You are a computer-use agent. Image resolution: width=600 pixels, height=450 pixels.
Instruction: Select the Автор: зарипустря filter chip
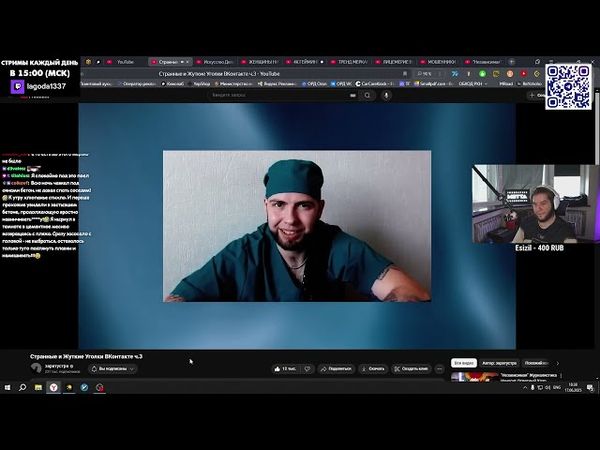pyautogui.click(x=499, y=363)
